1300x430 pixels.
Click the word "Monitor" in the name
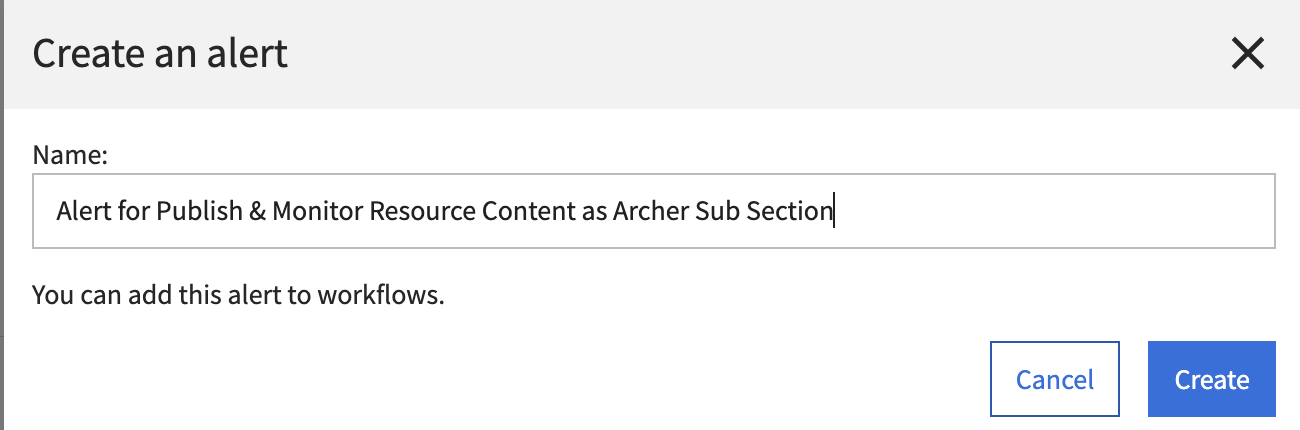pyautogui.click(x=317, y=211)
